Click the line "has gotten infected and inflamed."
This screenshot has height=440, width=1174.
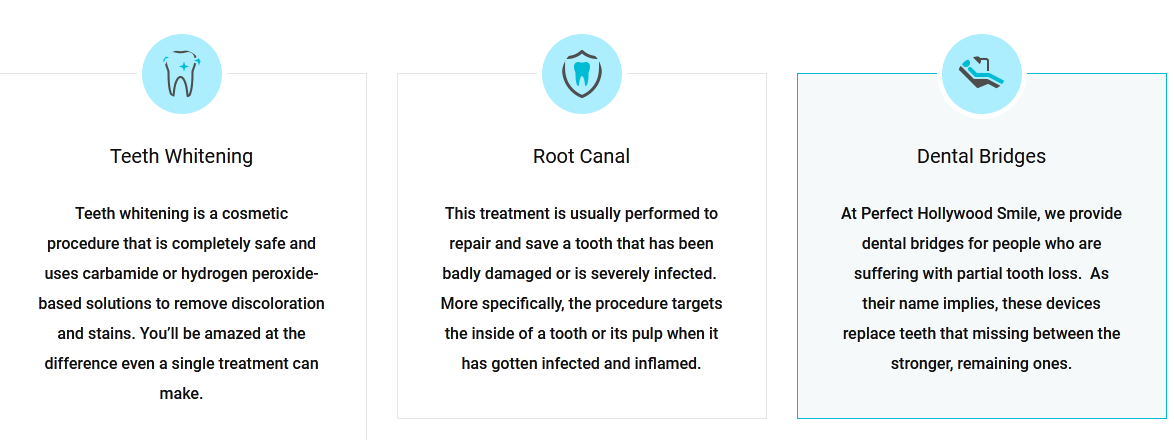(582, 364)
